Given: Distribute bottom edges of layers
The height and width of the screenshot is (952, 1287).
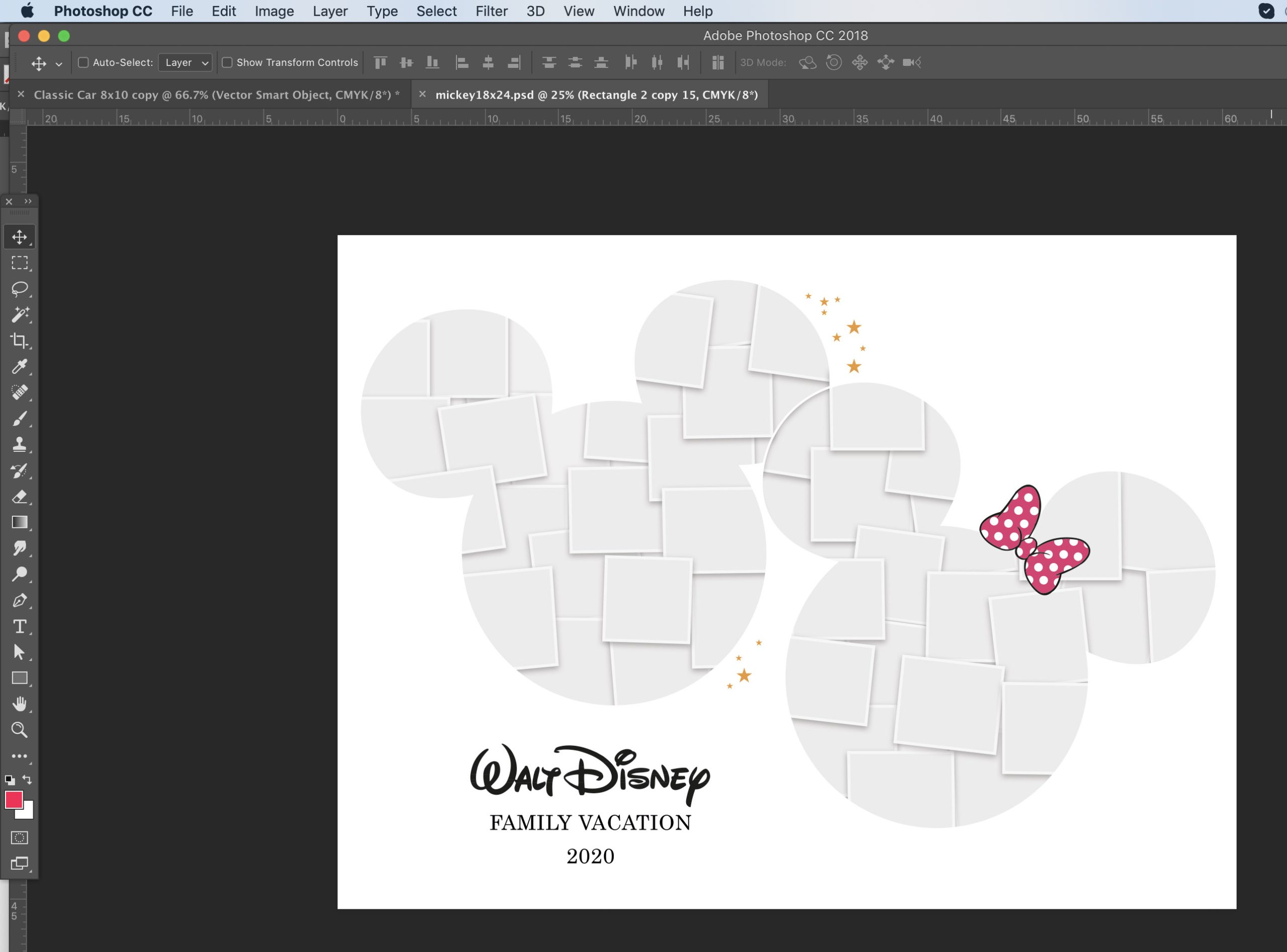Looking at the screenshot, I should click(x=601, y=62).
